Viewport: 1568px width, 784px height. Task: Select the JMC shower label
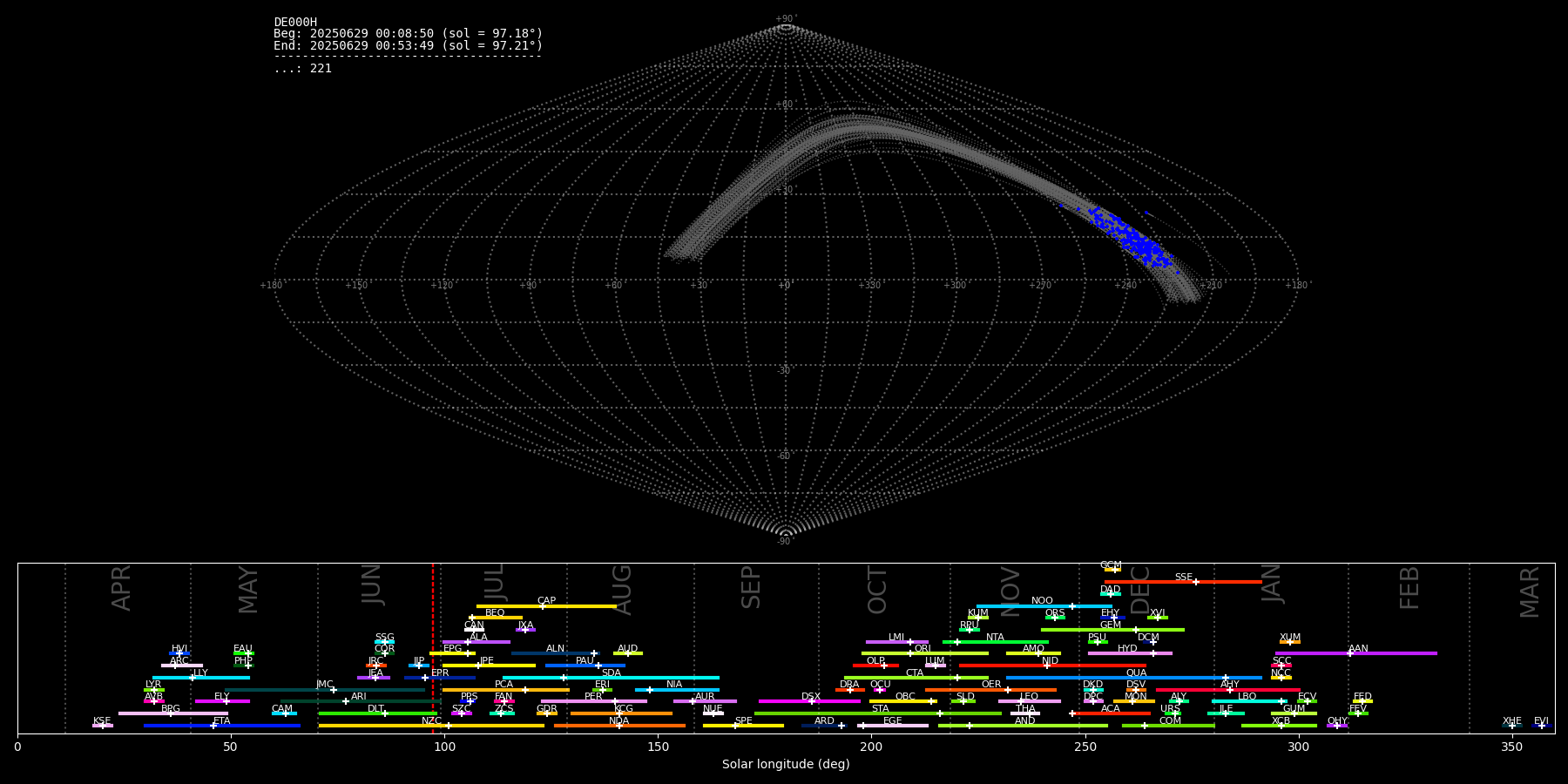click(325, 685)
